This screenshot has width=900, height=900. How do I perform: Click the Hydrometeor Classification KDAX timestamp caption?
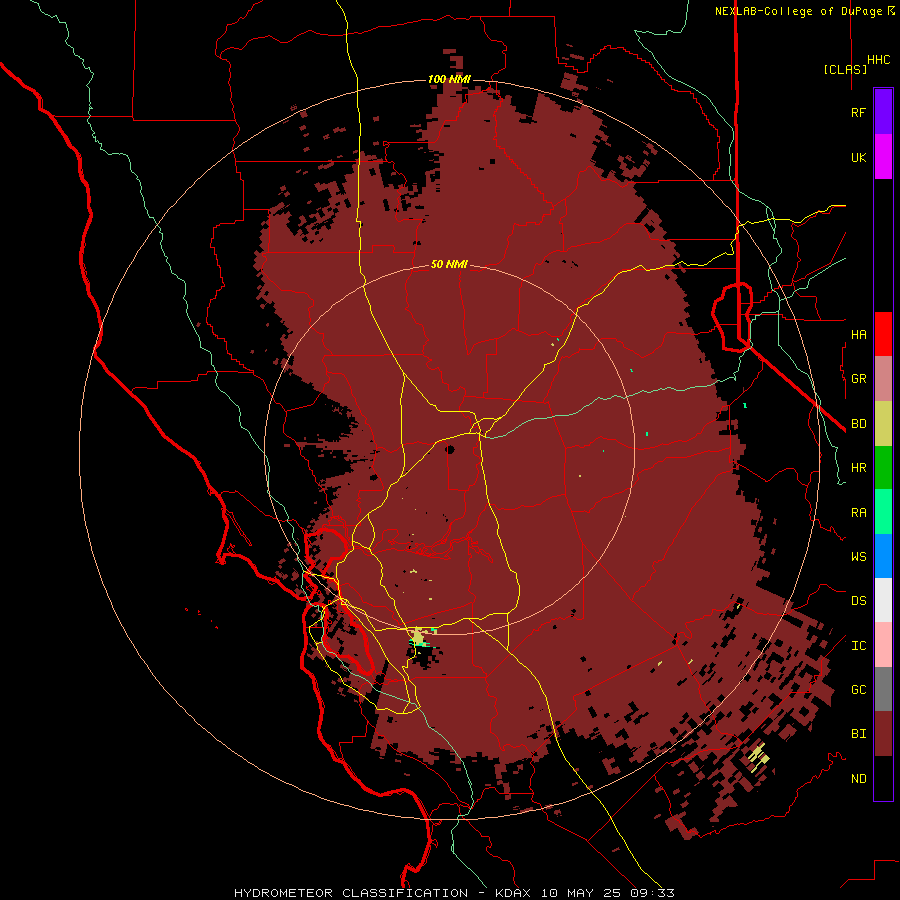(x=454, y=893)
